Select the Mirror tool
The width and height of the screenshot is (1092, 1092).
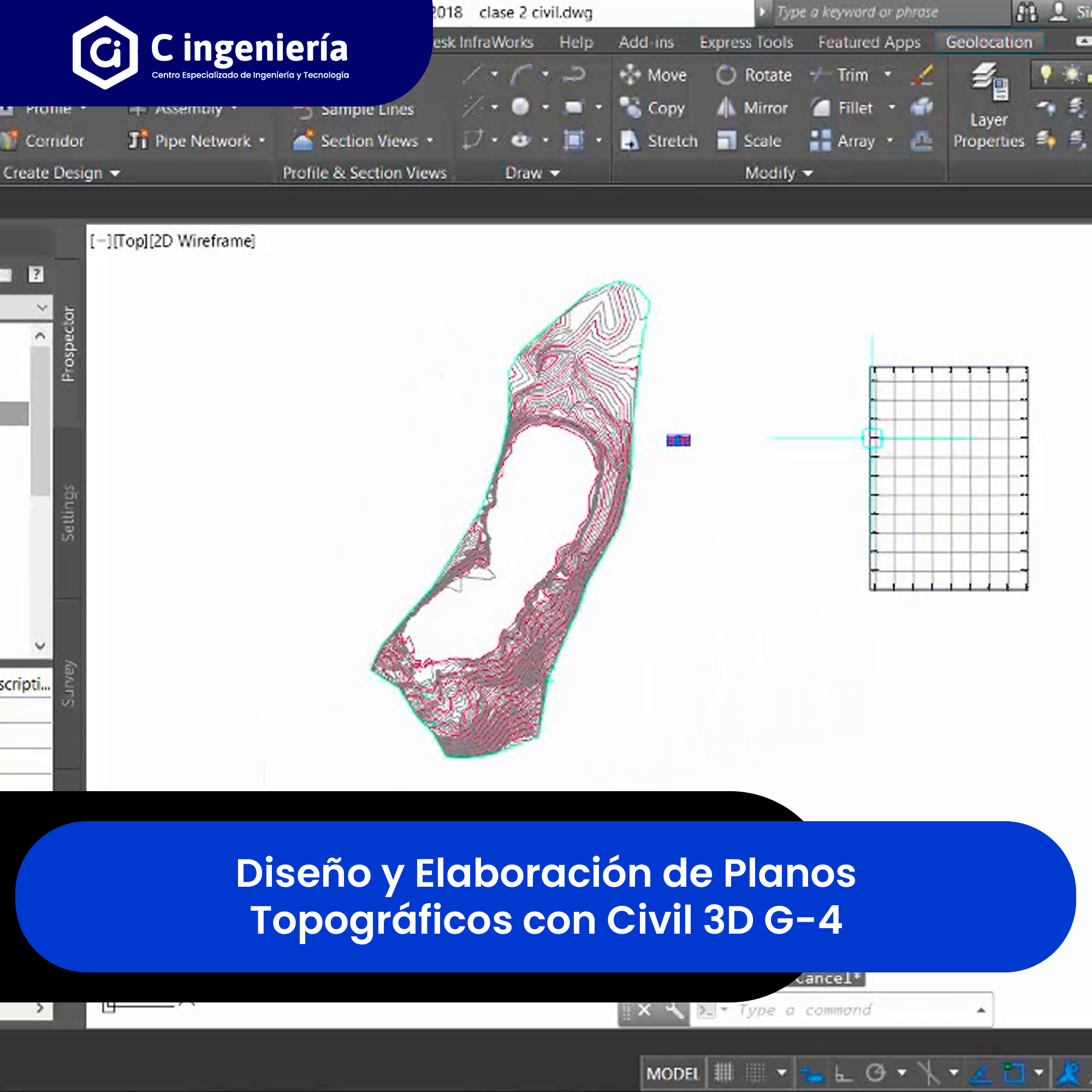pos(752,108)
